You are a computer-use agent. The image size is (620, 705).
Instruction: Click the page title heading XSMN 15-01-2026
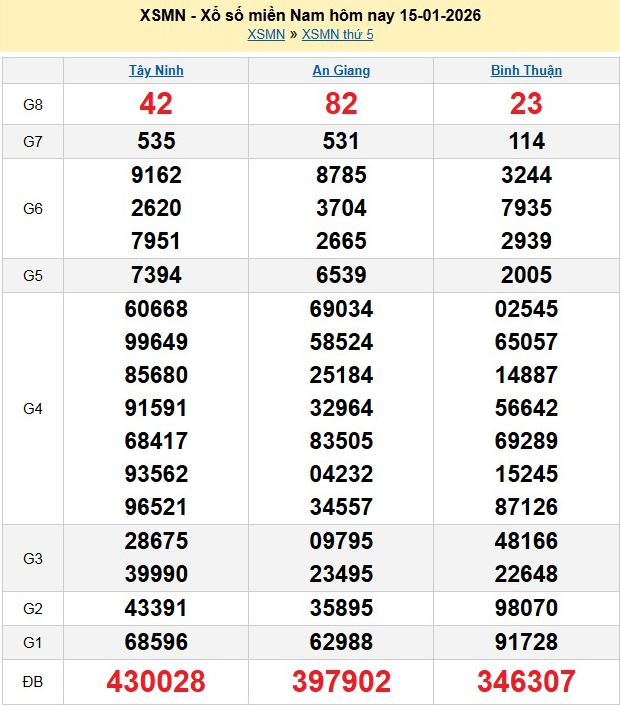point(310,16)
